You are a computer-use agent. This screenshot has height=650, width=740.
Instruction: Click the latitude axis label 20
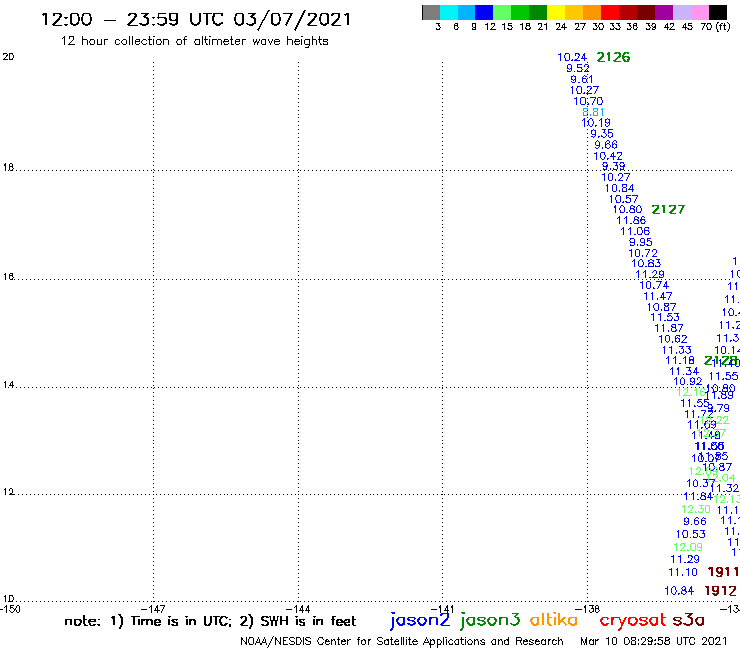point(8,57)
